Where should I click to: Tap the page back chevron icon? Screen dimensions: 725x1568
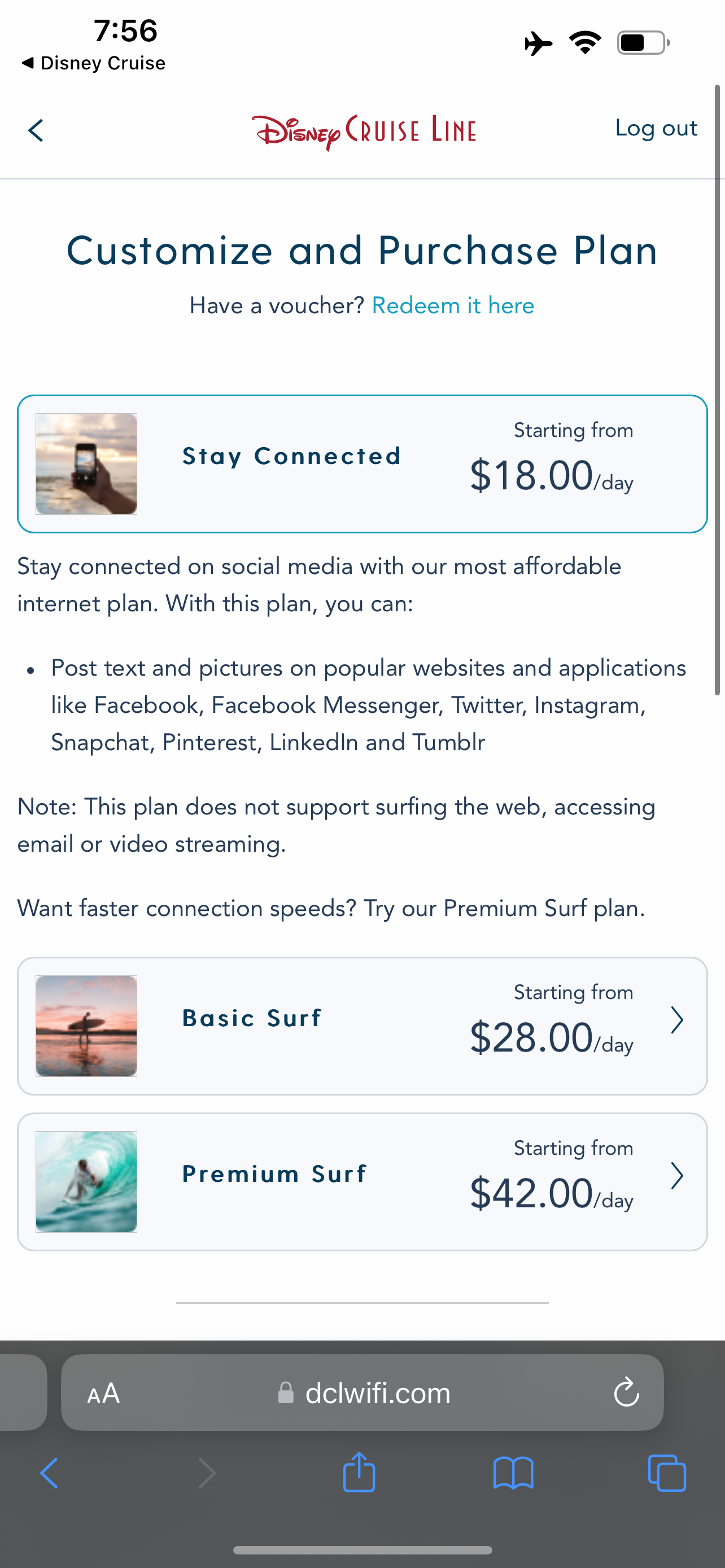coord(36,130)
